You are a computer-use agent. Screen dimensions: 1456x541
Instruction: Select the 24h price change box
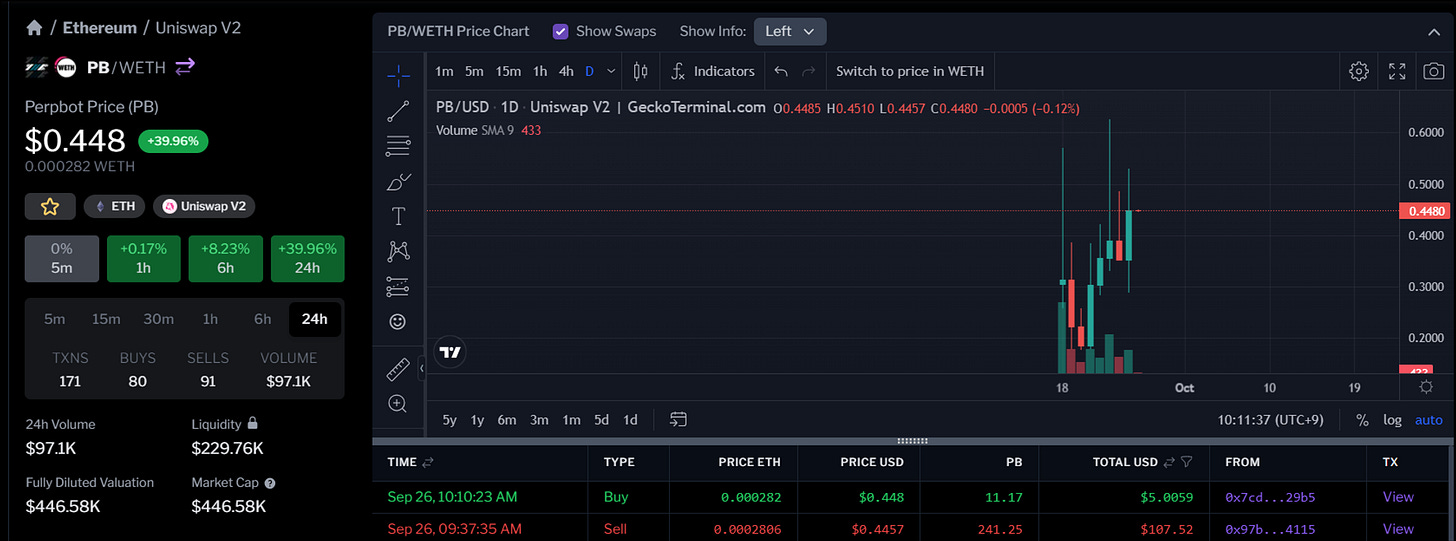(x=307, y=258)
